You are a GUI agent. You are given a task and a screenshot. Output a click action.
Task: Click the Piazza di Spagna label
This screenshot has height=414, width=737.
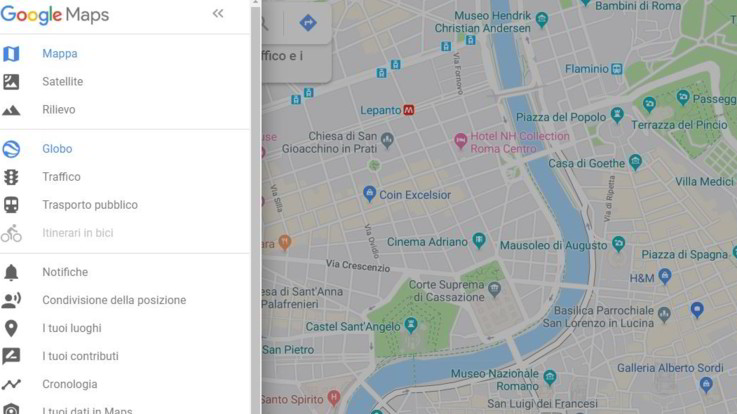pos(684,255)
